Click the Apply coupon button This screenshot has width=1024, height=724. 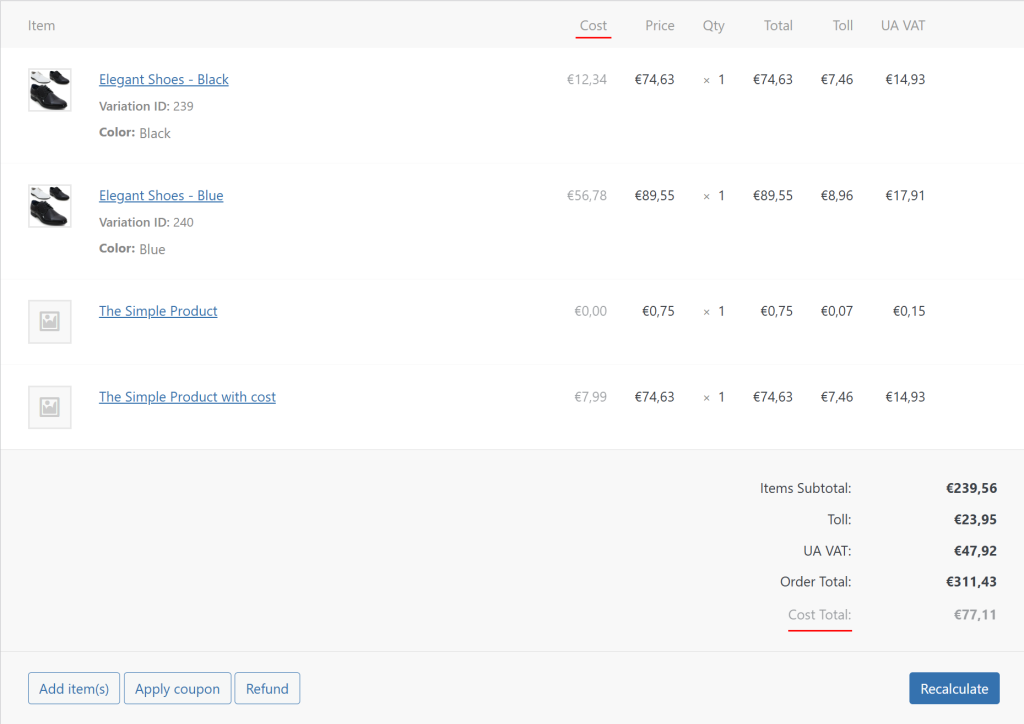(x=178, y=689)
